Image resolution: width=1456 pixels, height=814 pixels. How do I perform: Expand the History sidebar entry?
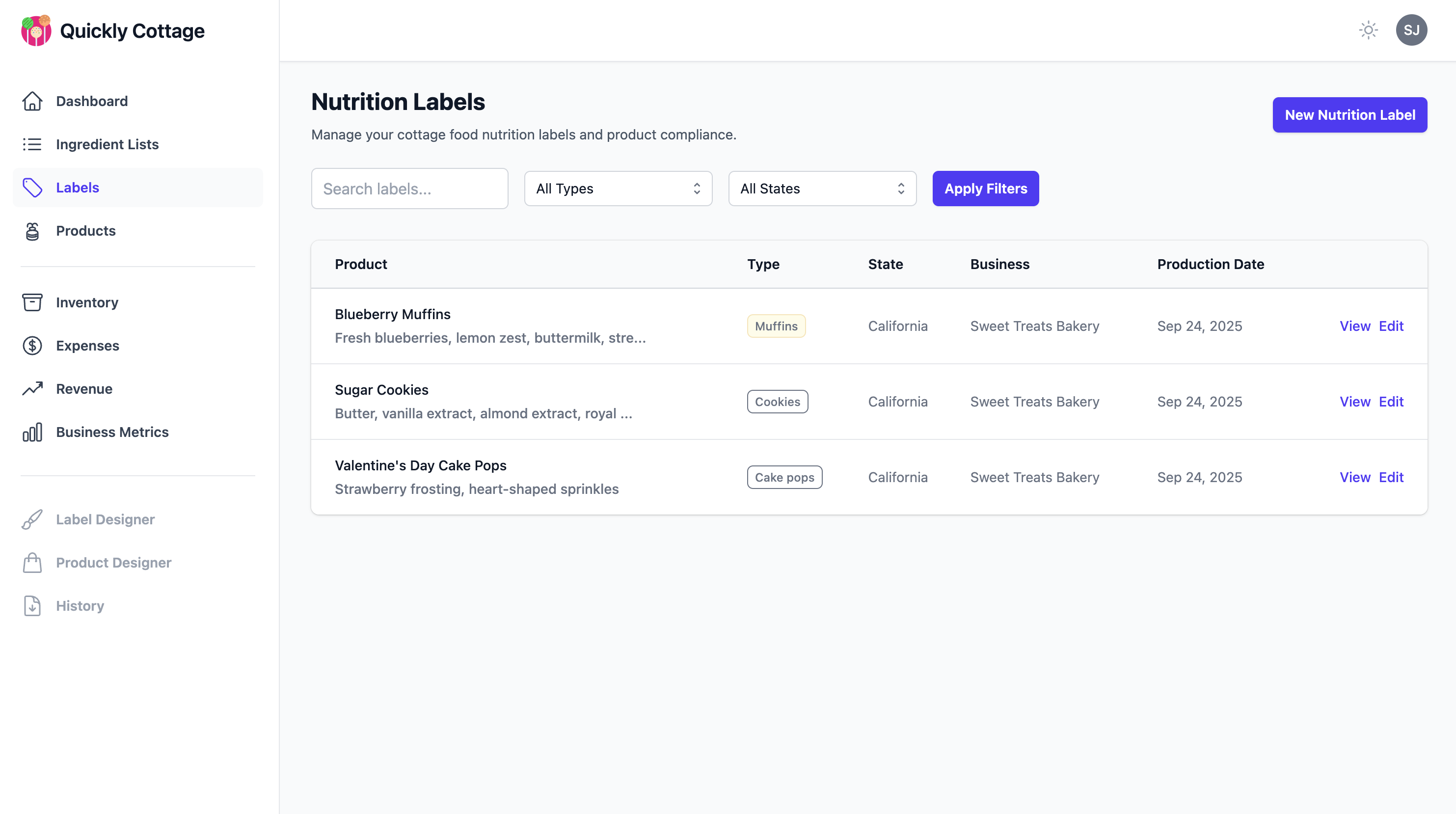click(x=80, y=605)
